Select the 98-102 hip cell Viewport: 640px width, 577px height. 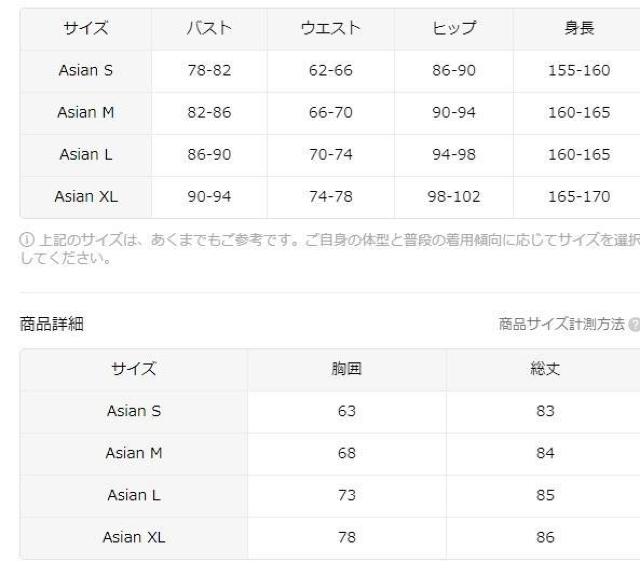tap(453, 197)
